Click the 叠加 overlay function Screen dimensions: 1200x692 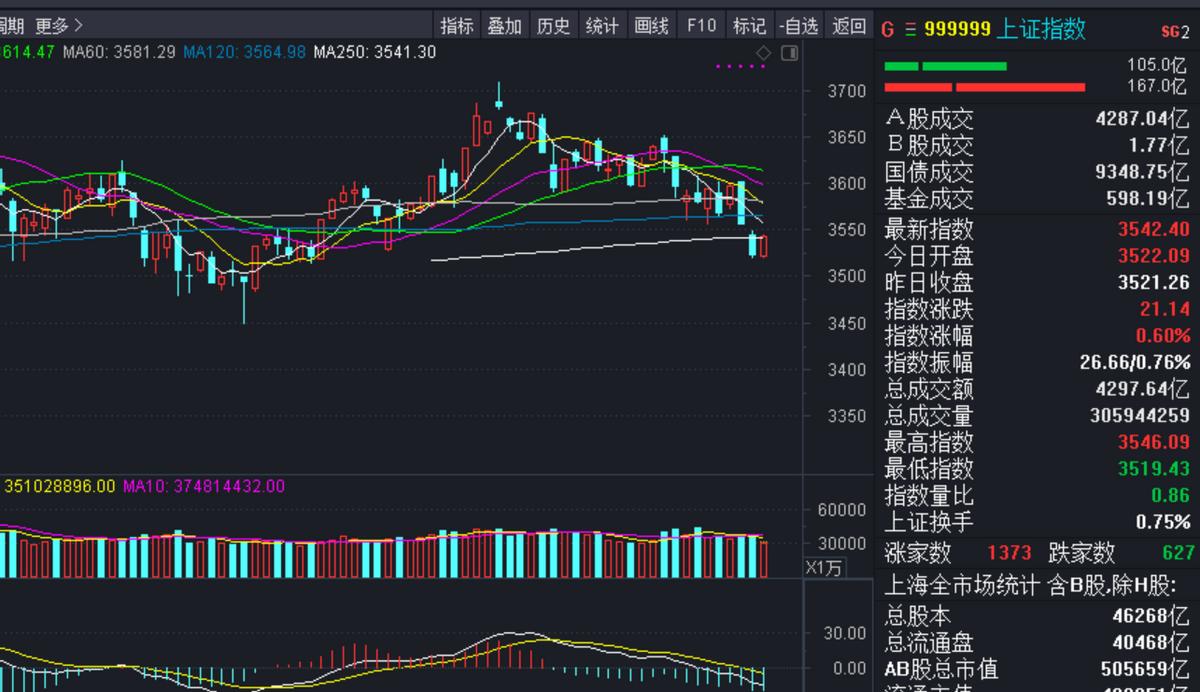505,26
